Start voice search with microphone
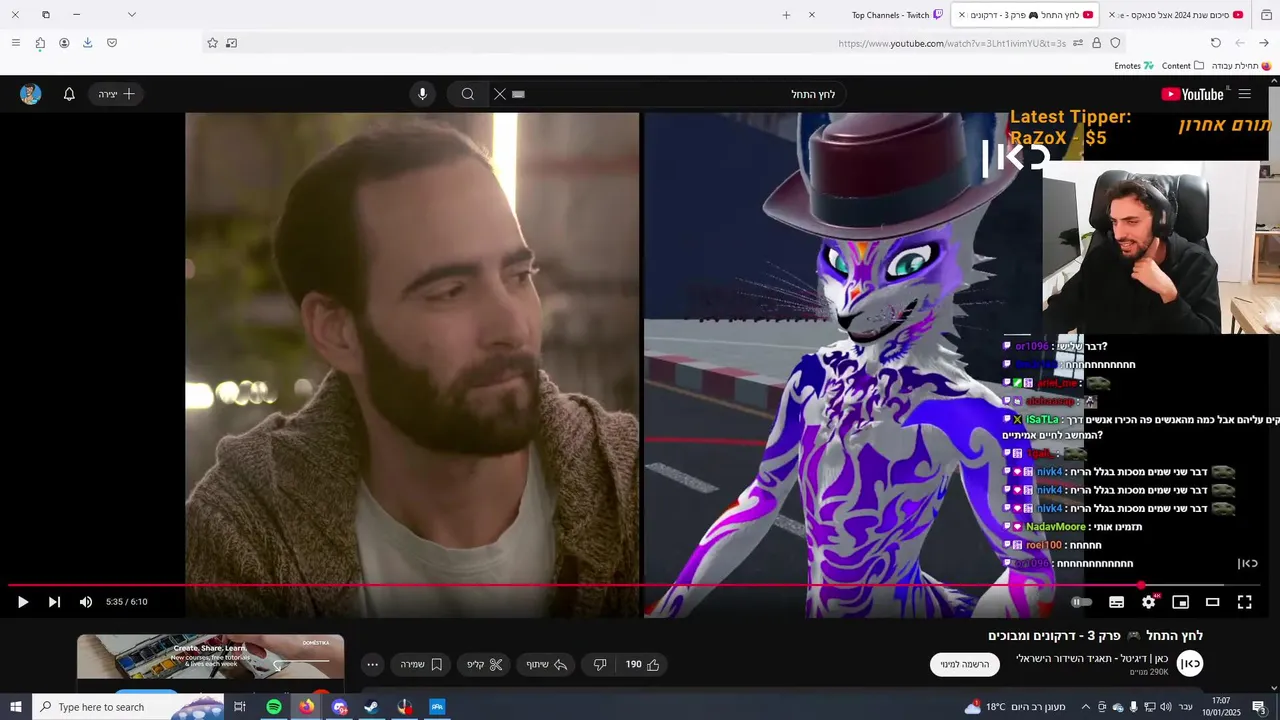Image resolution: width=1280 pixels, height=720 pixels. click(x=422, y=94)
